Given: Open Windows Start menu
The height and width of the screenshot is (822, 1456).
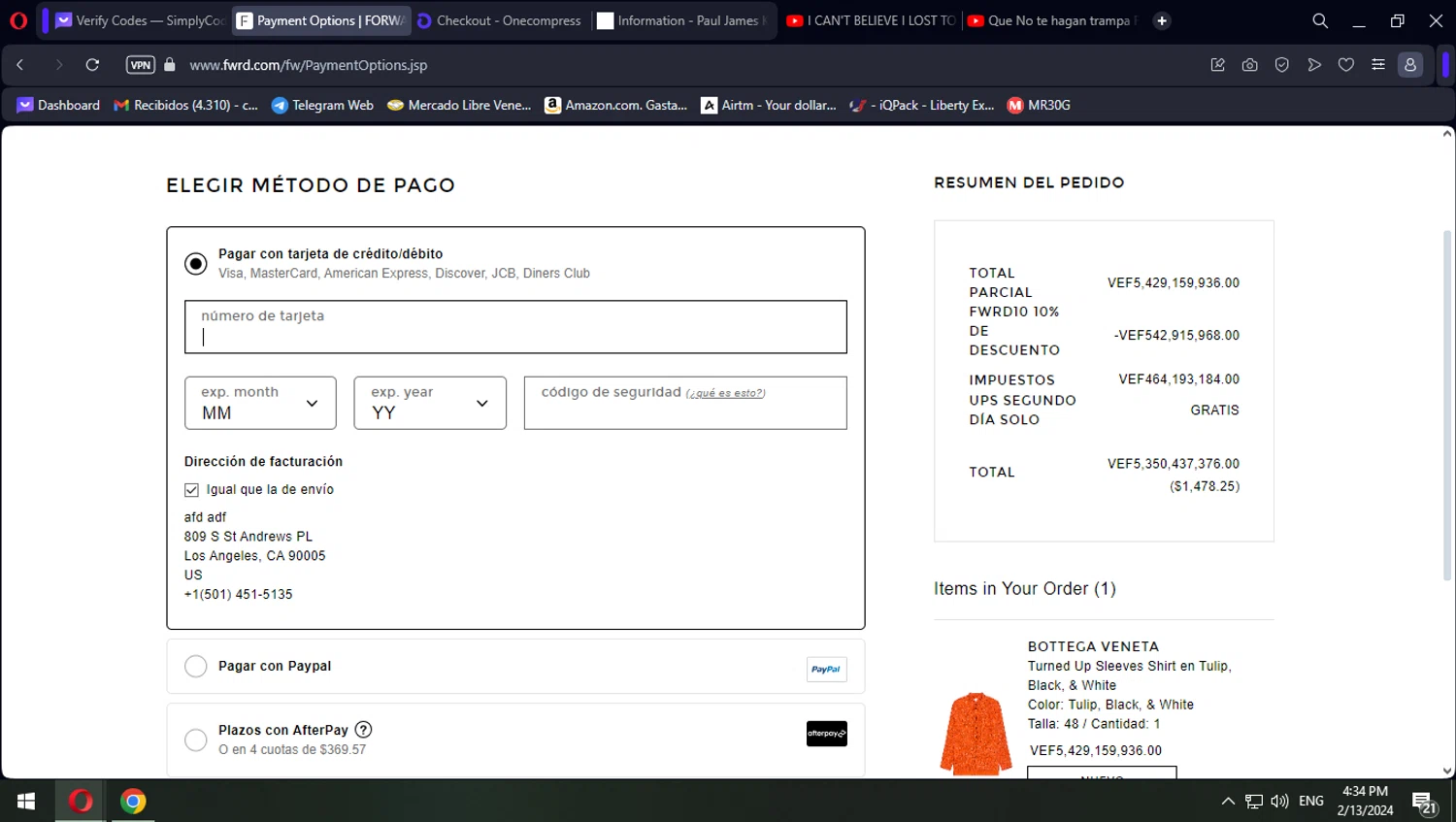Looking at the screenshot, I should (x=26, y=802).
